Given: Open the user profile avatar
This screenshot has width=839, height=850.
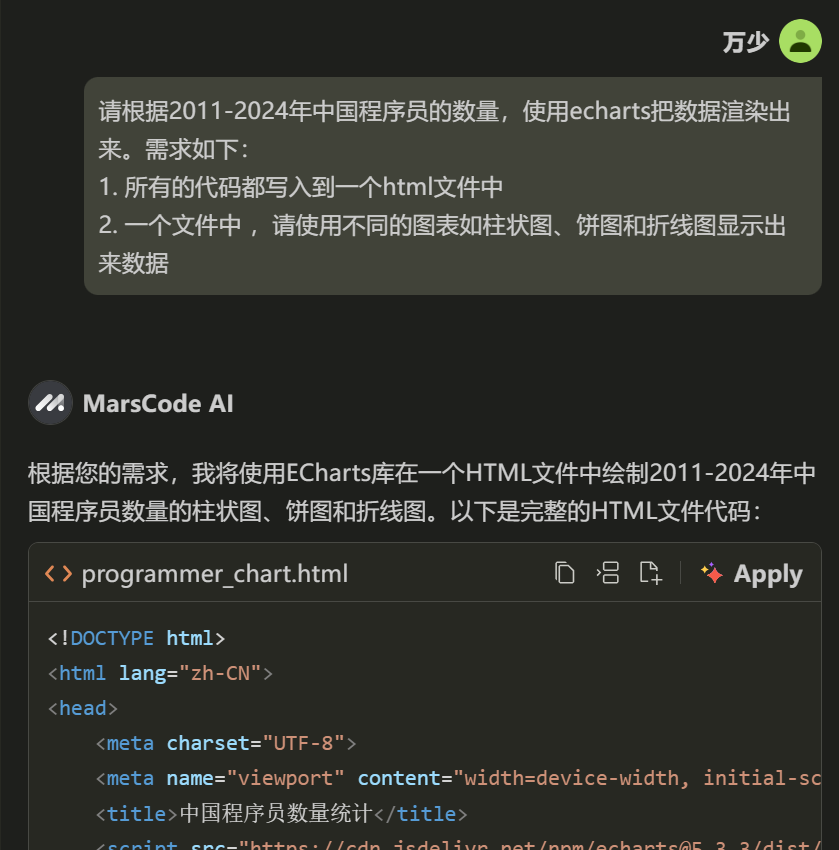Looking at the screenshot, I should [800, 41].
